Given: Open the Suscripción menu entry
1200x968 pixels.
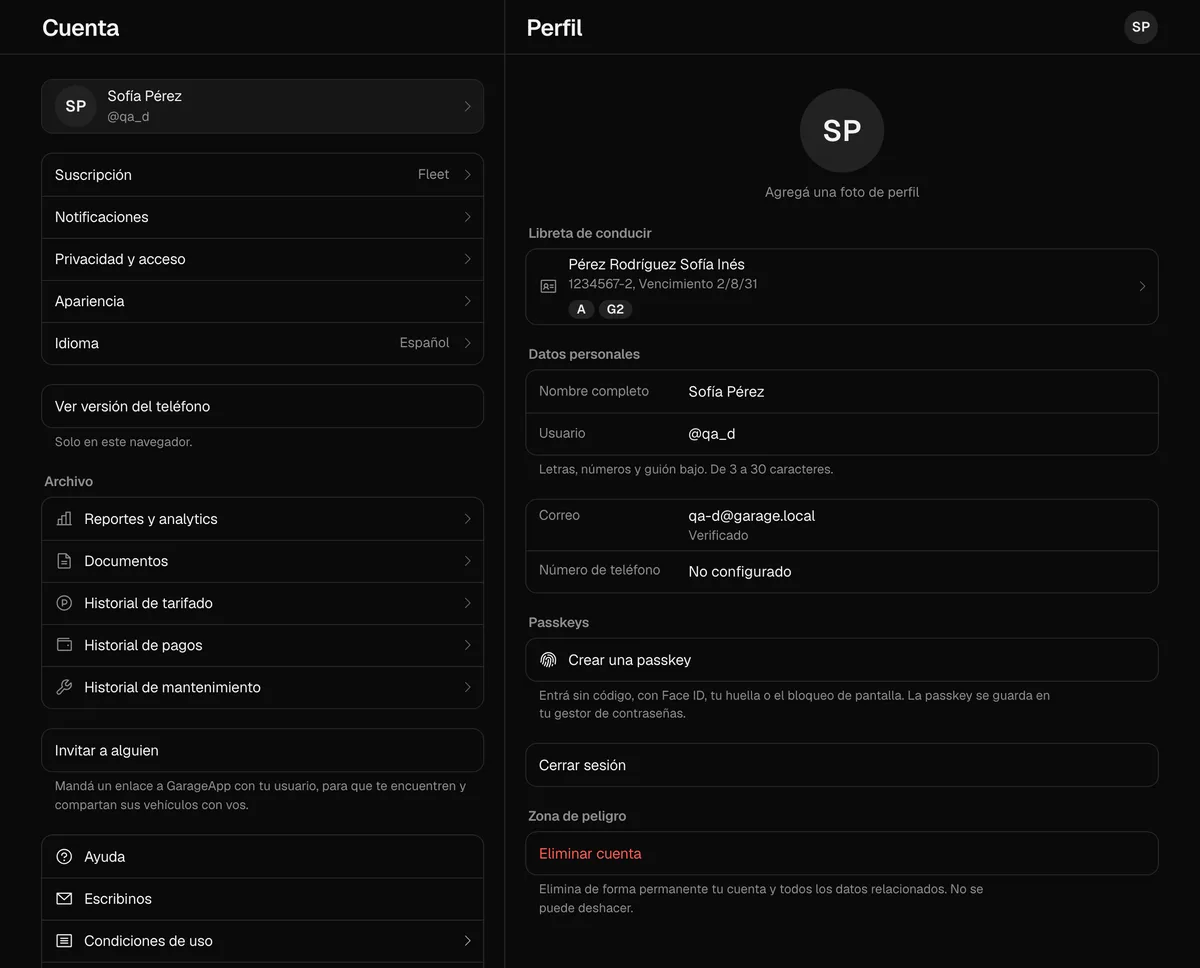Looking at the screenshot, I should 262,175.
